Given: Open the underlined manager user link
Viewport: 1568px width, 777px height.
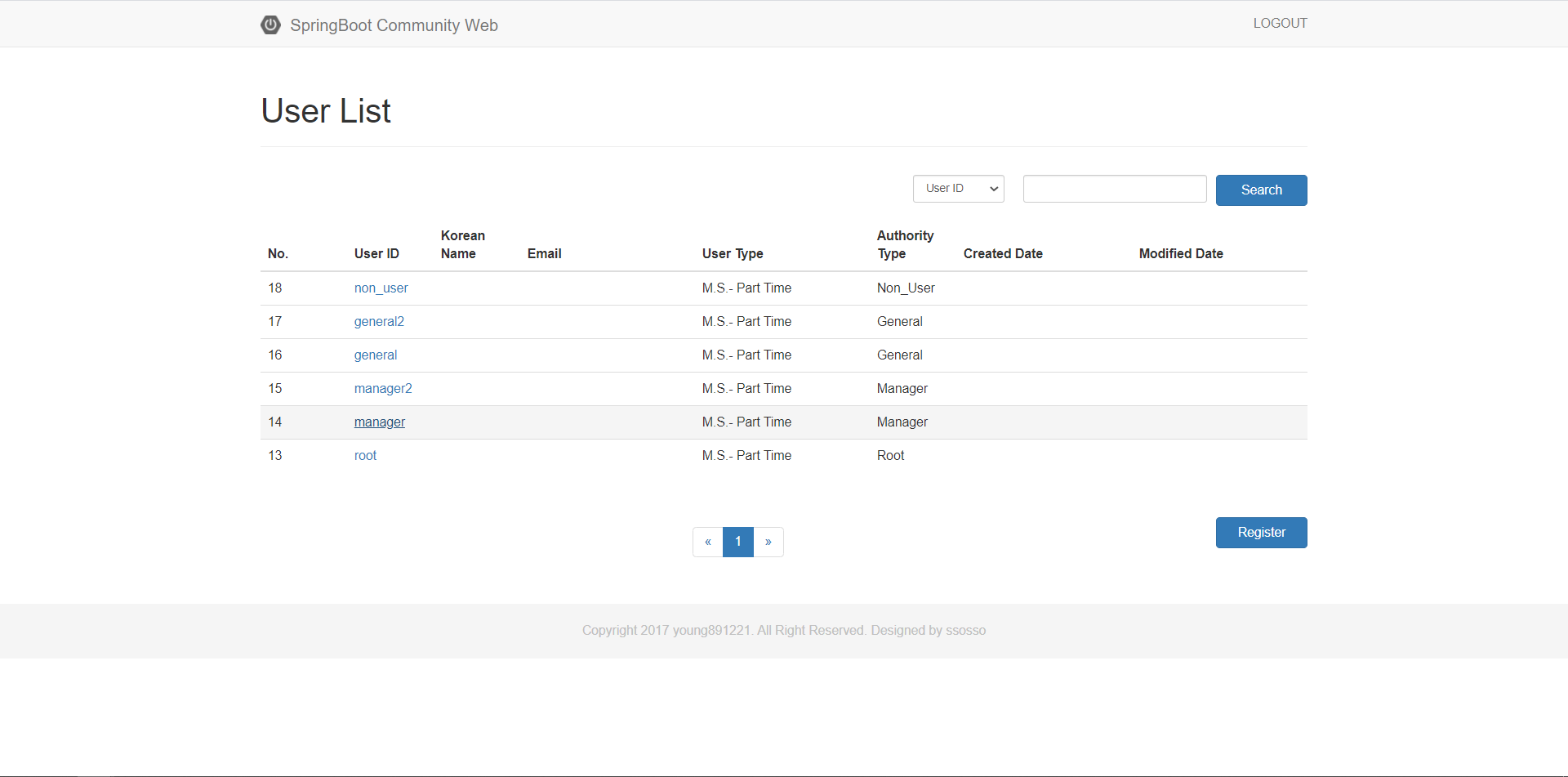Looking at the screenshot, I should coord(380,422).
